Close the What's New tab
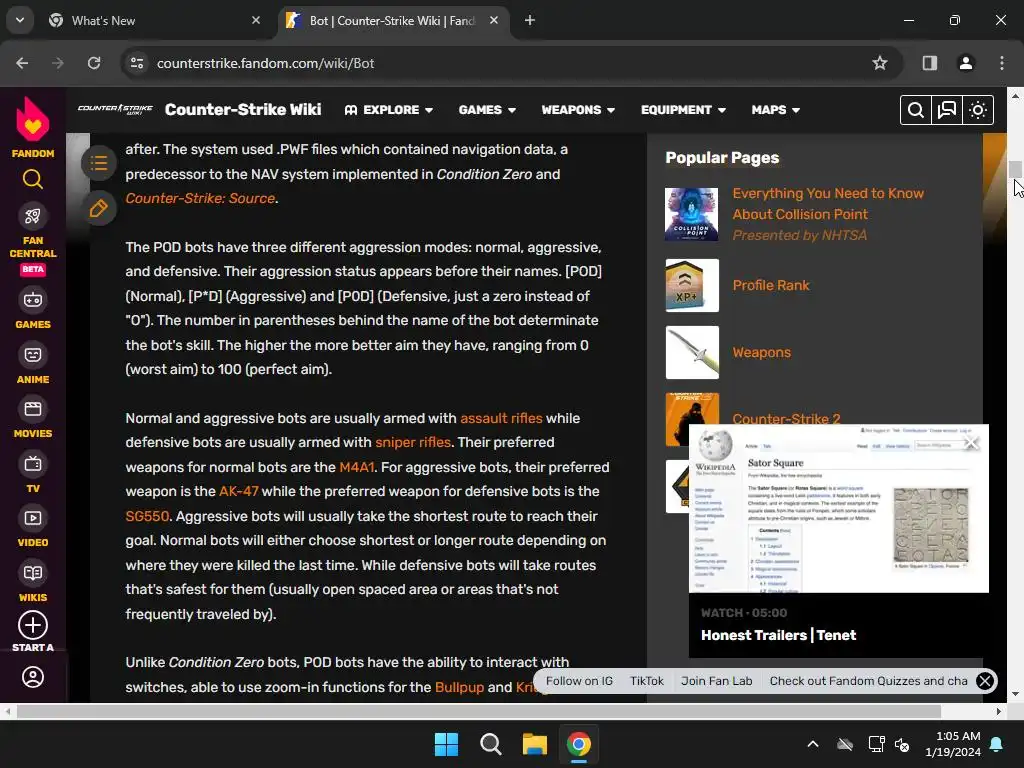Viewport: 1024px width, 768px height. tap(256, 20)
